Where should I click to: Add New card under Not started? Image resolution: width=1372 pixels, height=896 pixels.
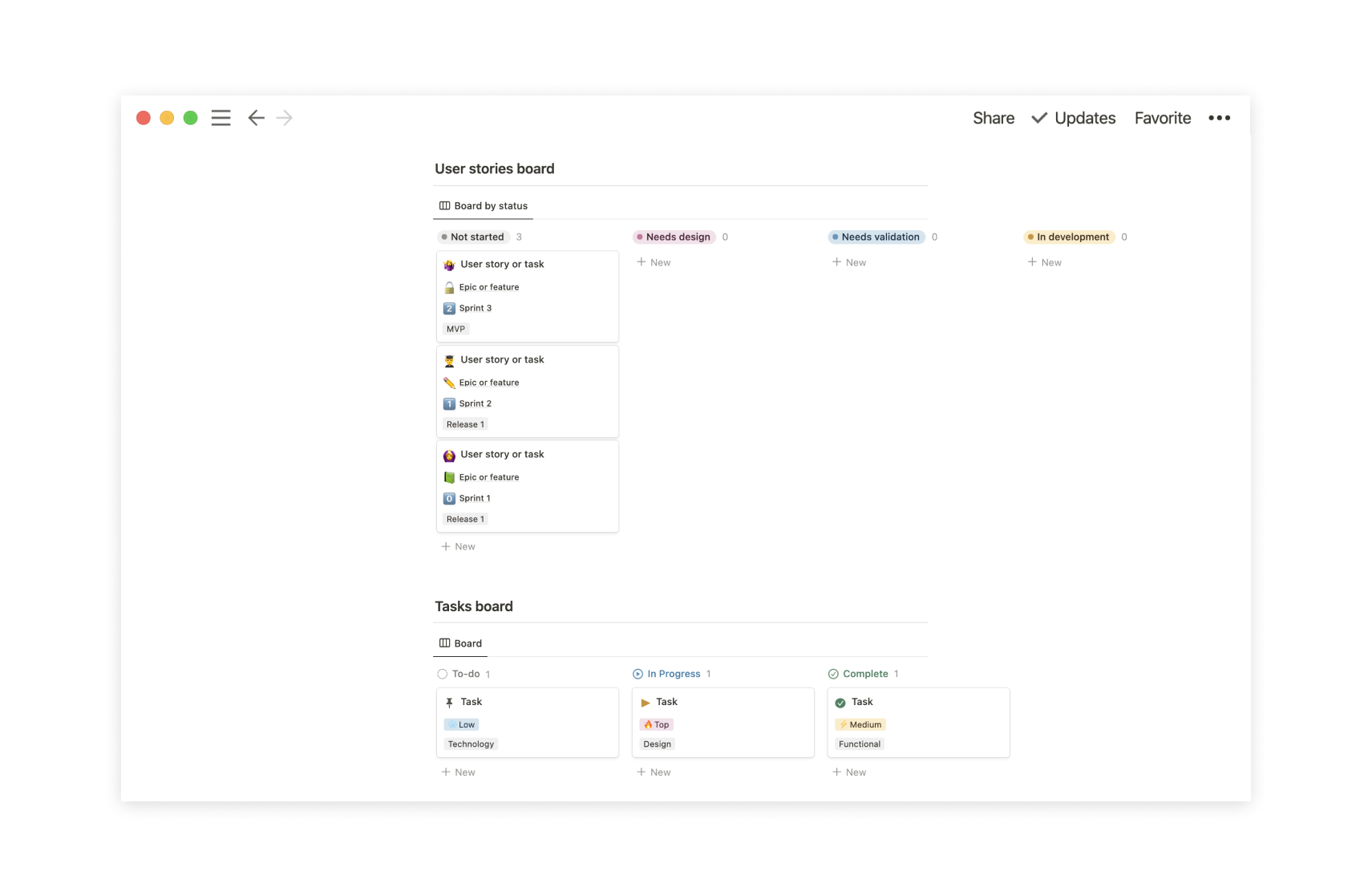(x=458, y=546)
